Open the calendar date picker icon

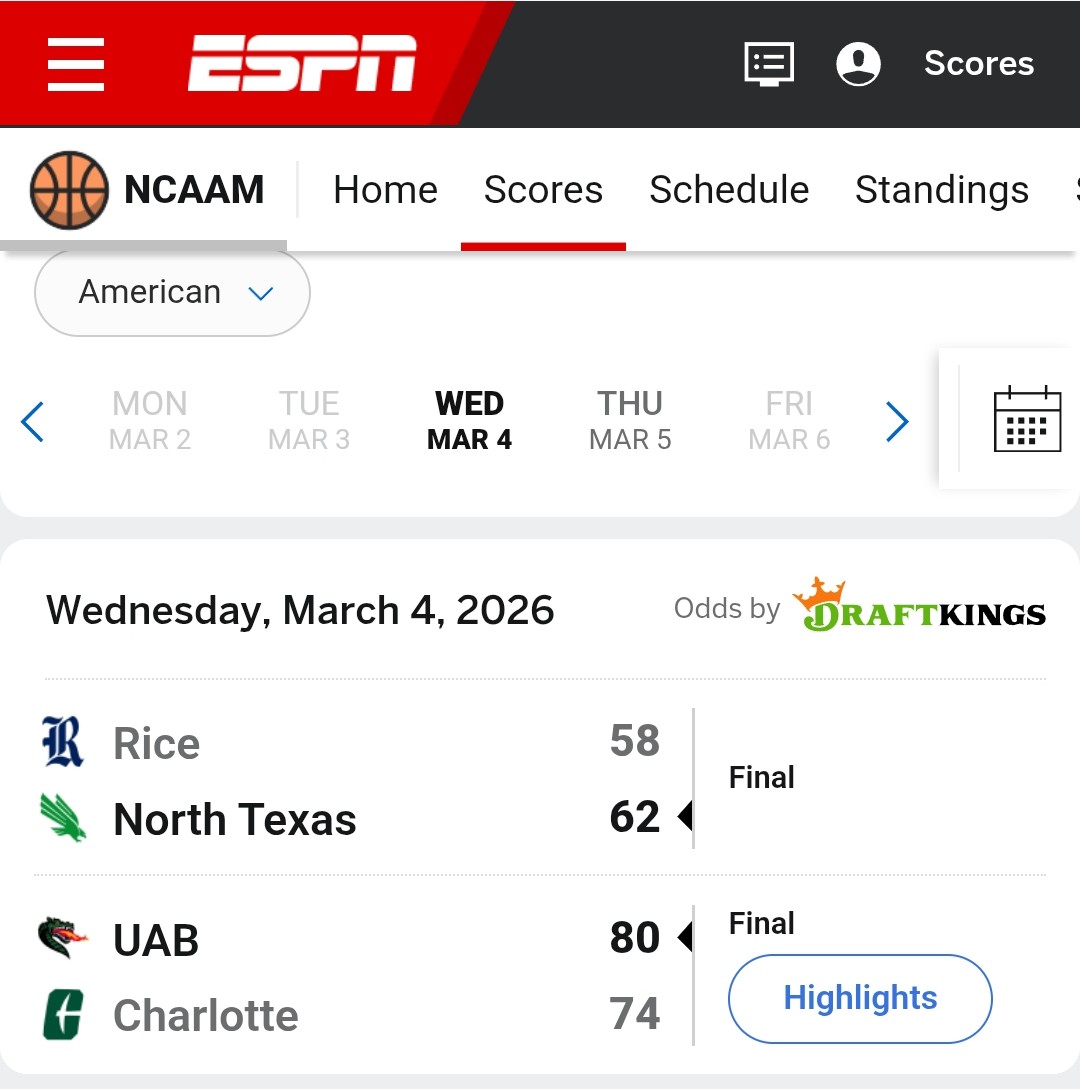tap(1027, 419)
